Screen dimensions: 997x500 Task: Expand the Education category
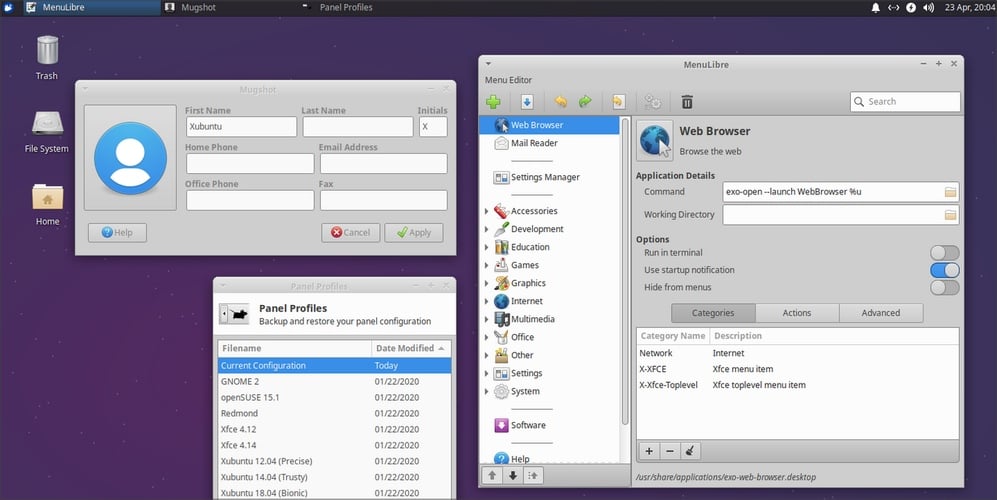coord(487,247)
